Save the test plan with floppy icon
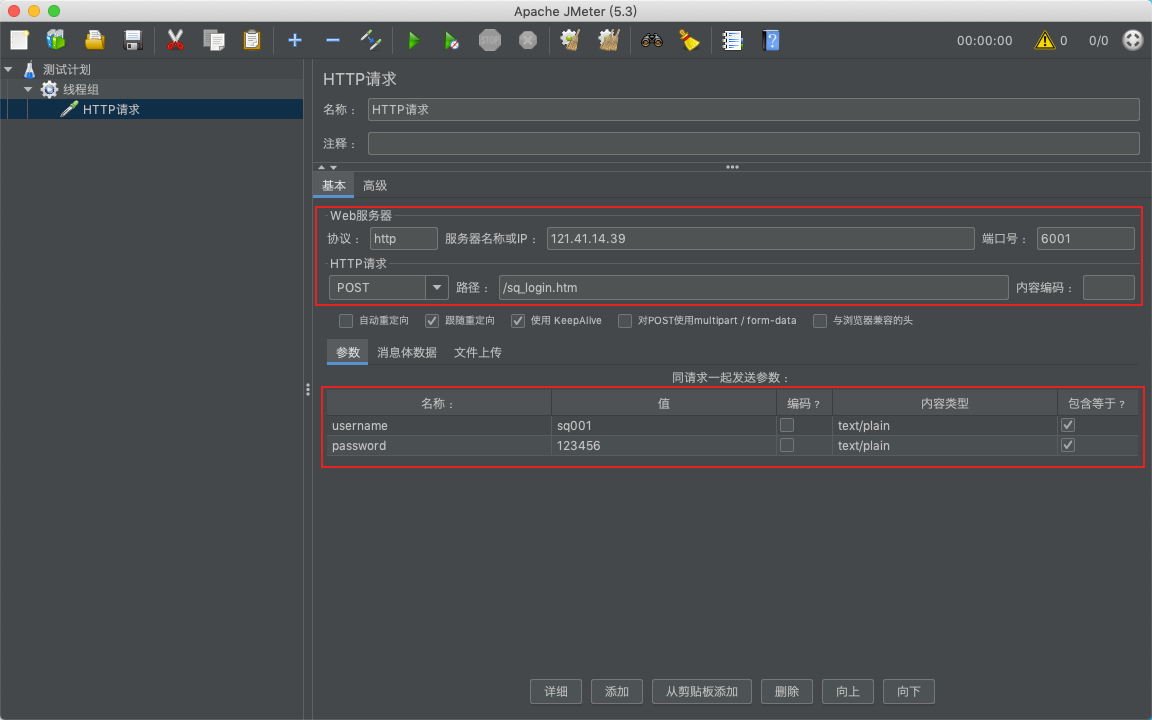The image size is (1152, 720). coord(133,40)
